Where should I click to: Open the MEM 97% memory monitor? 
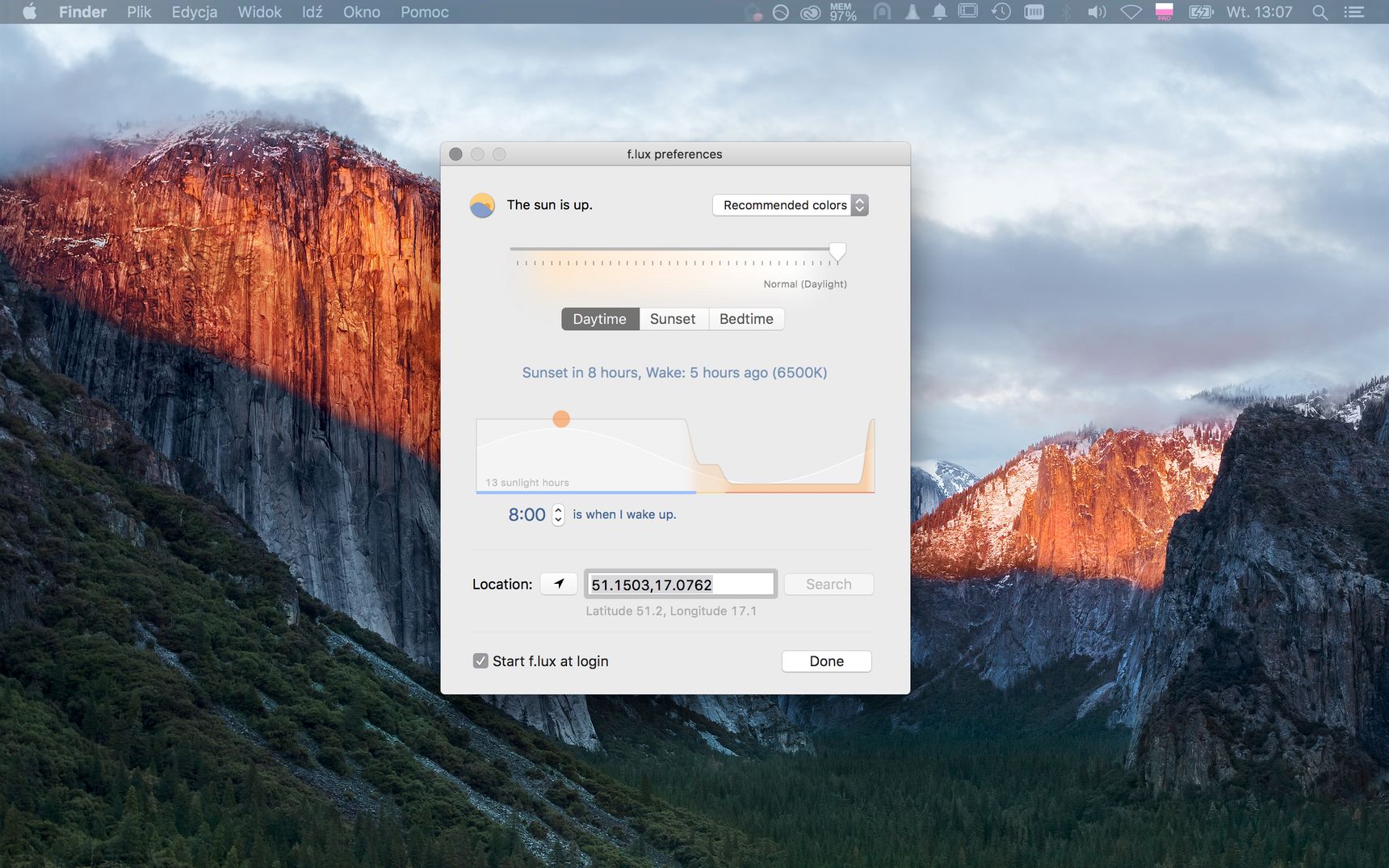pyautogui.click(x=842, y=12)
